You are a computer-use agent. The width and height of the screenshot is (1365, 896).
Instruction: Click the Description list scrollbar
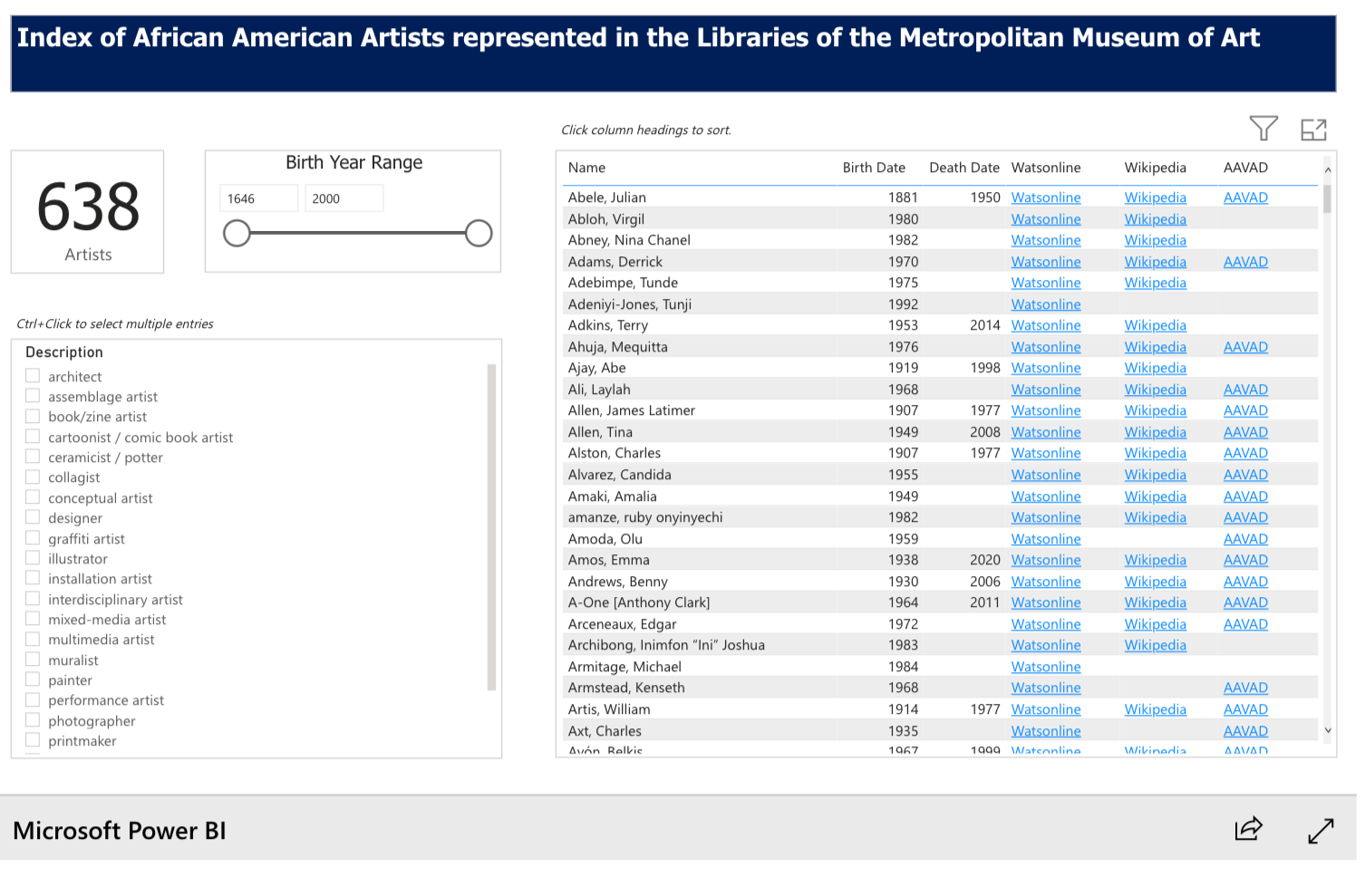[491, 525]
